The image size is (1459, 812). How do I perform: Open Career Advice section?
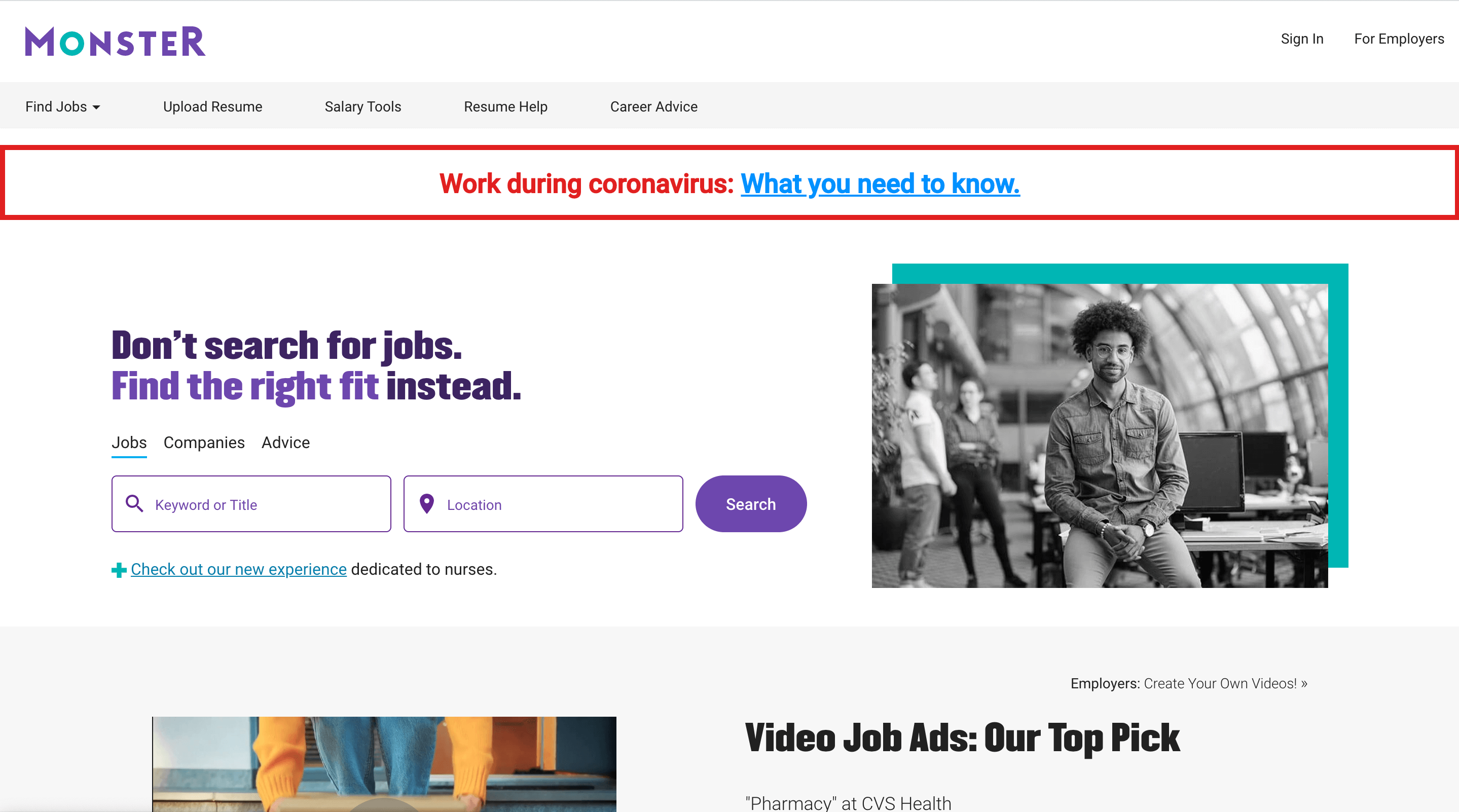pyautogui.click(x=653, y=106)
